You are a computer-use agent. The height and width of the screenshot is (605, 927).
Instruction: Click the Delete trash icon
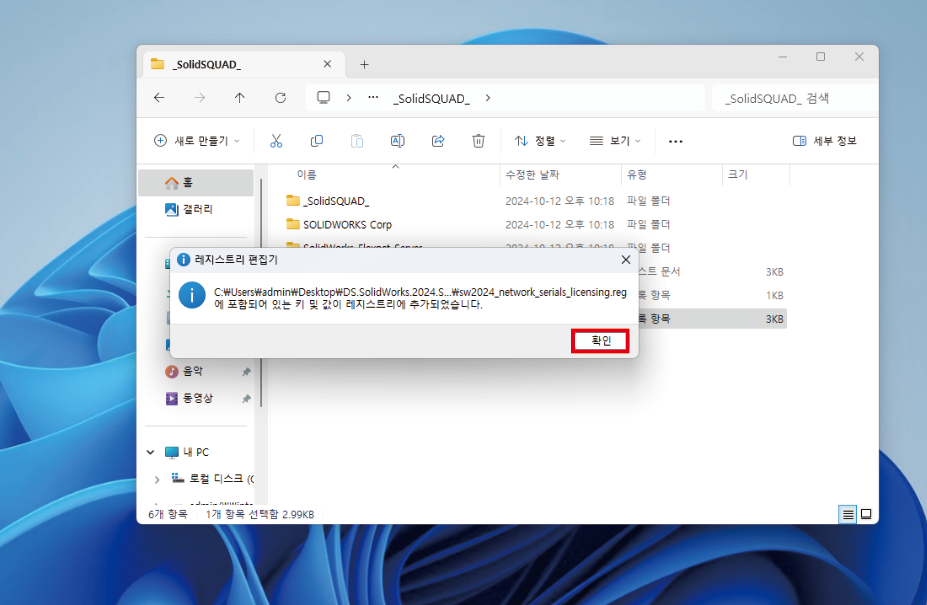(x=478, y=141)
